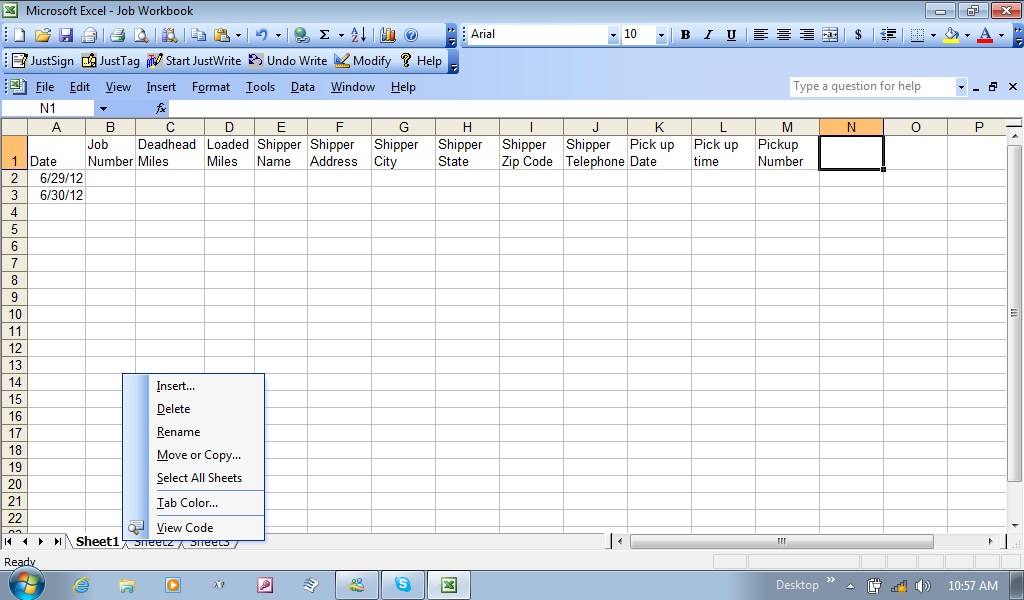Click the Start JustWrite button
The height and width of the screenshot is (600, 1024).
(x=194, y=61)
